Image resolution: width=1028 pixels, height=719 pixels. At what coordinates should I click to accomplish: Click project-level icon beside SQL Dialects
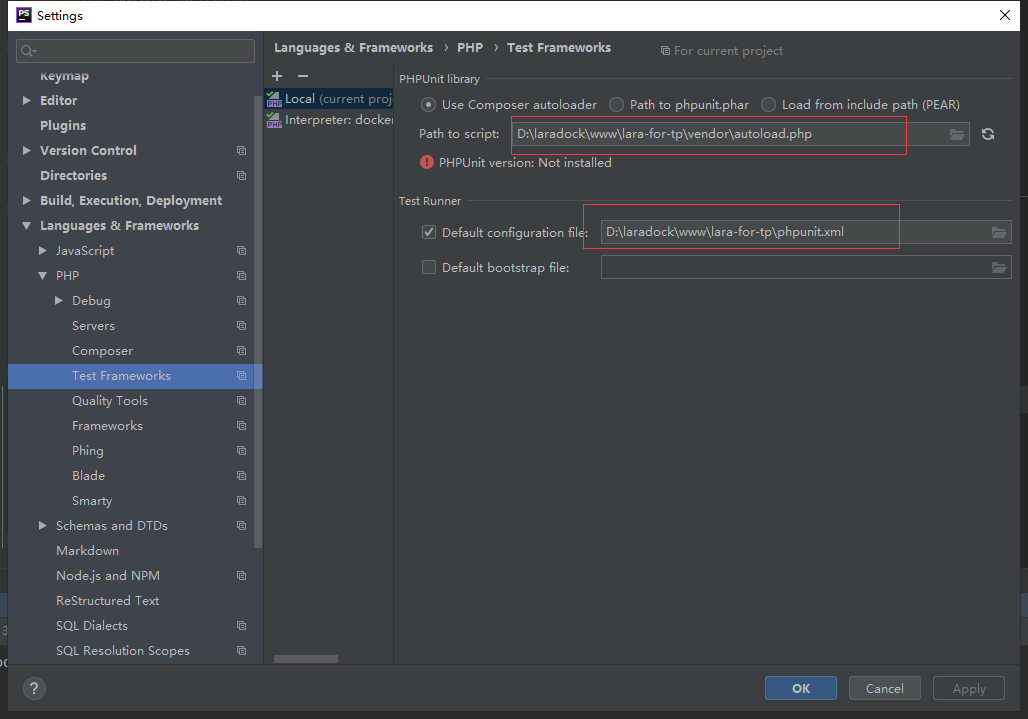pos(241,626)
